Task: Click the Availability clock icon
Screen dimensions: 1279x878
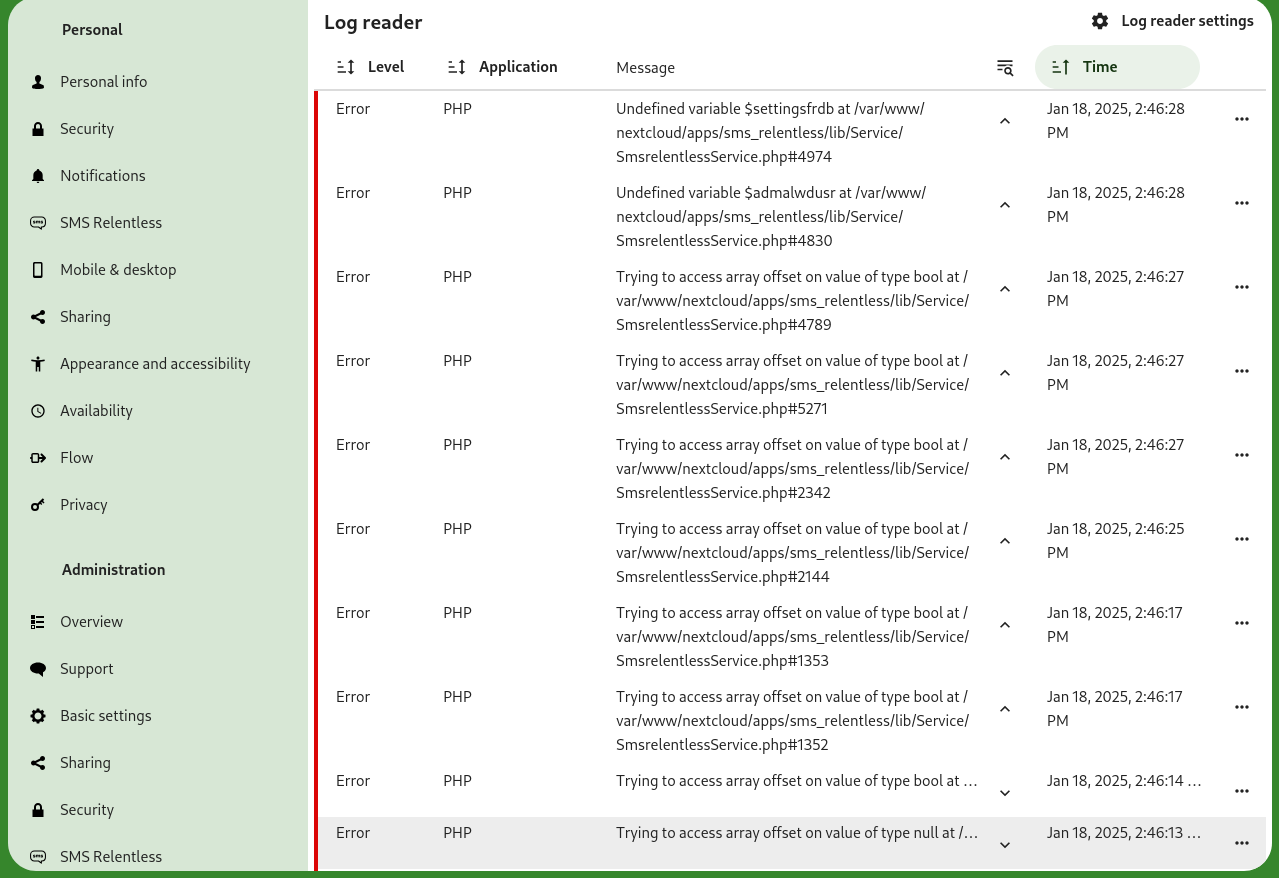Action: [38, 411]
